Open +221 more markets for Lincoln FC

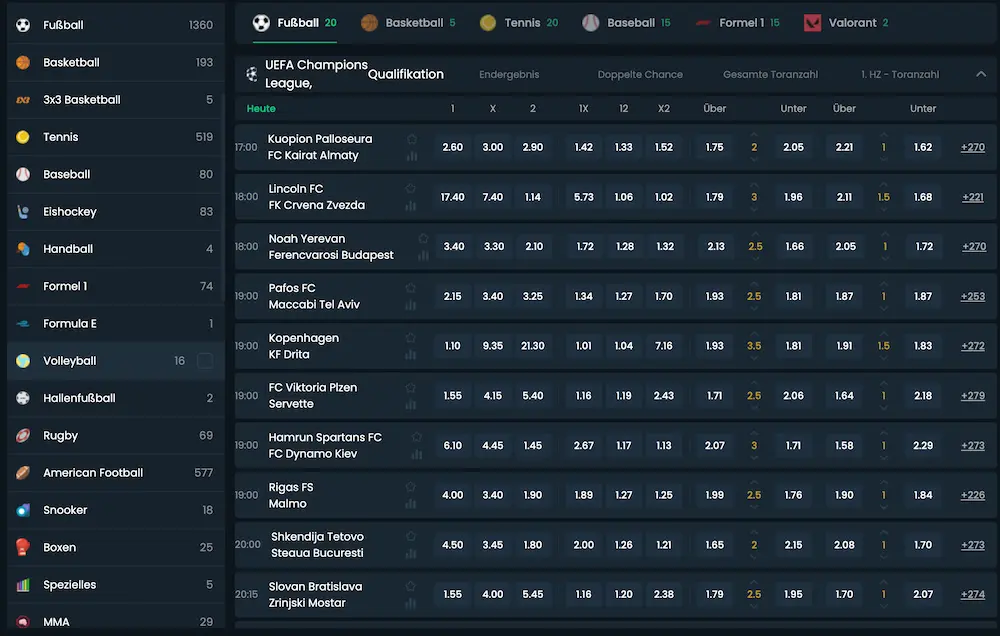[x=973, y=197]
